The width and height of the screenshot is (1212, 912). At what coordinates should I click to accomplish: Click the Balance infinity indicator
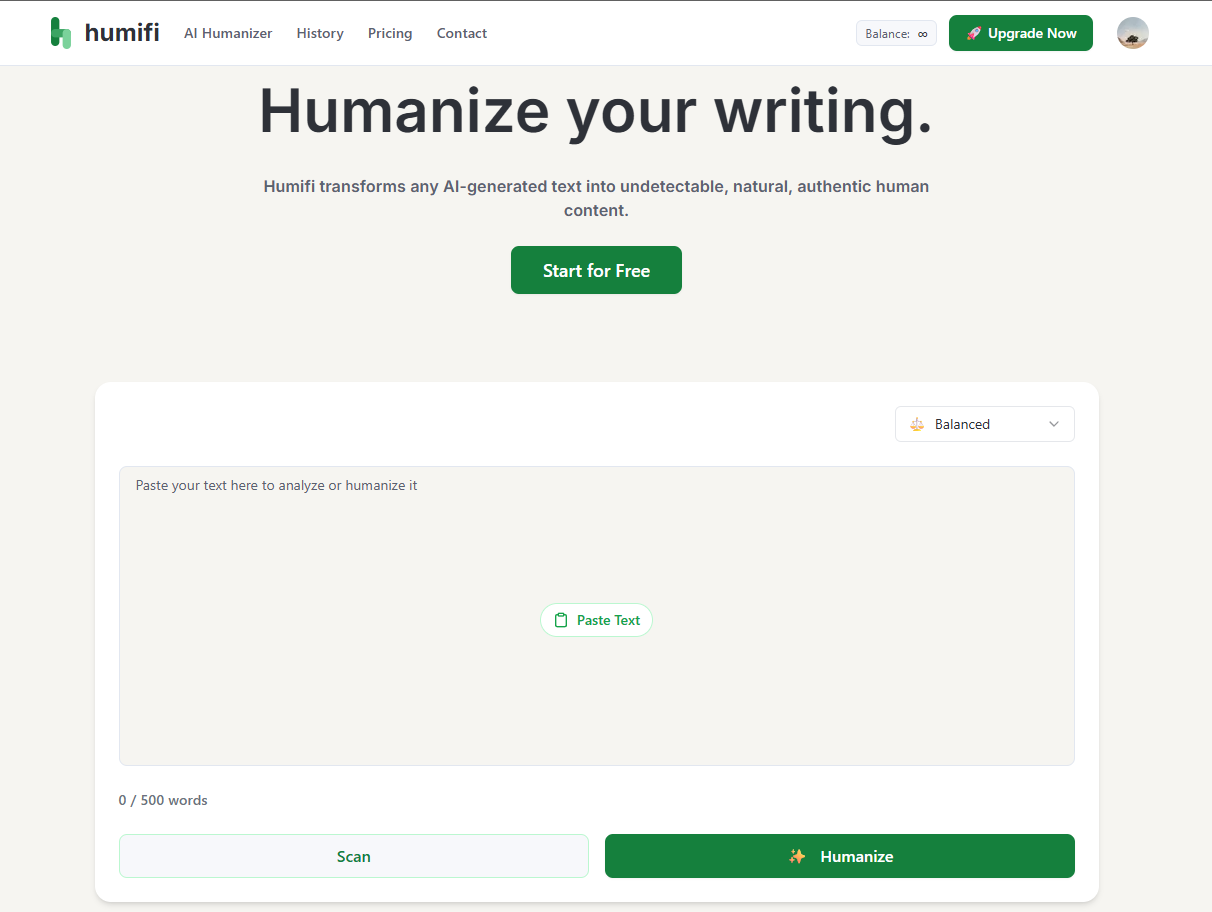click(x=896, y=33)
